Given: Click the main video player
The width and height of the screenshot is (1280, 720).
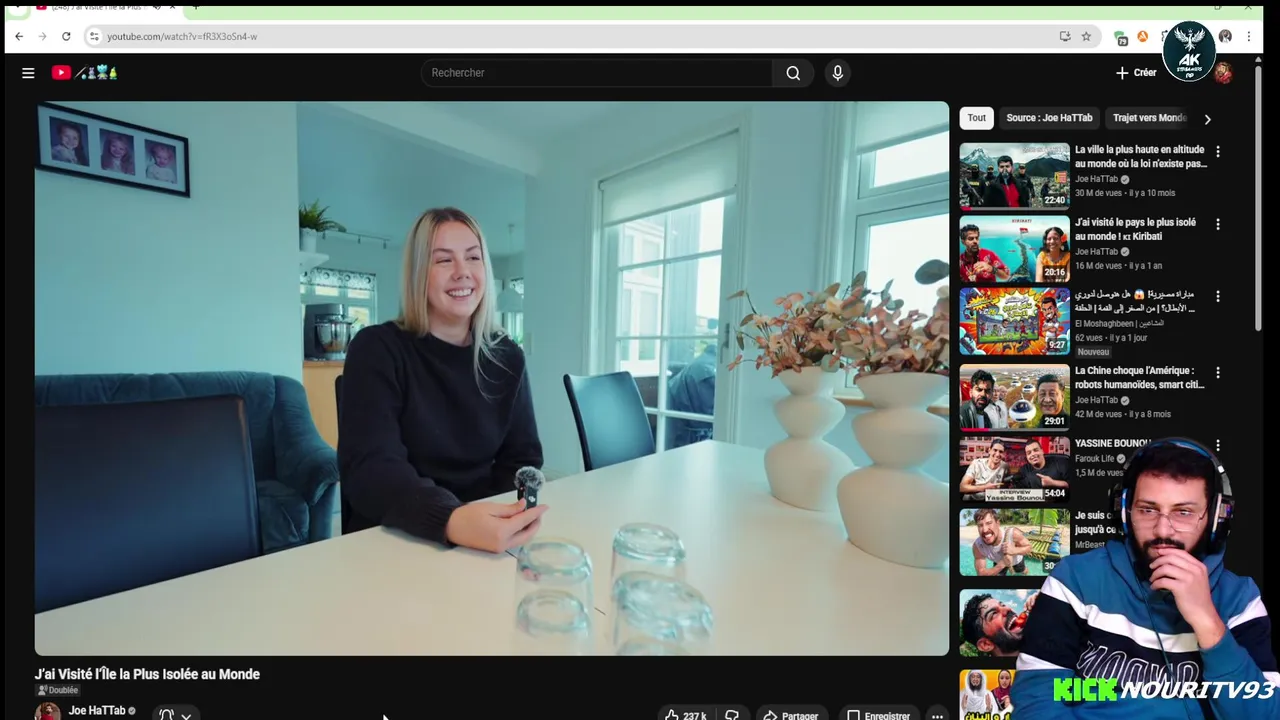Looking at the screenshot, I should (492, 378).
